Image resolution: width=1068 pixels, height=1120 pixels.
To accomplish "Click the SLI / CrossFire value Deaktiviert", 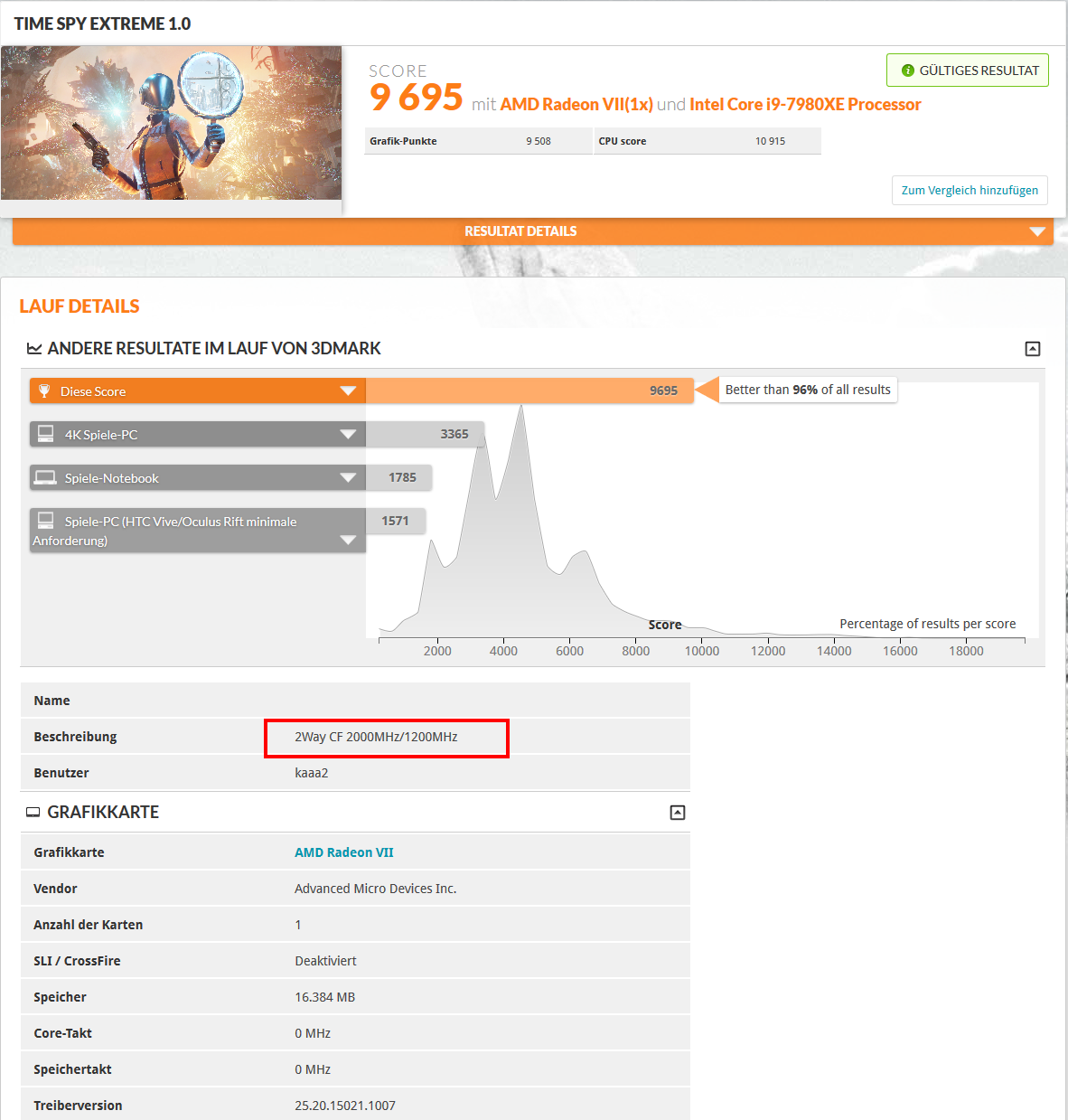I will coord(325,961).
